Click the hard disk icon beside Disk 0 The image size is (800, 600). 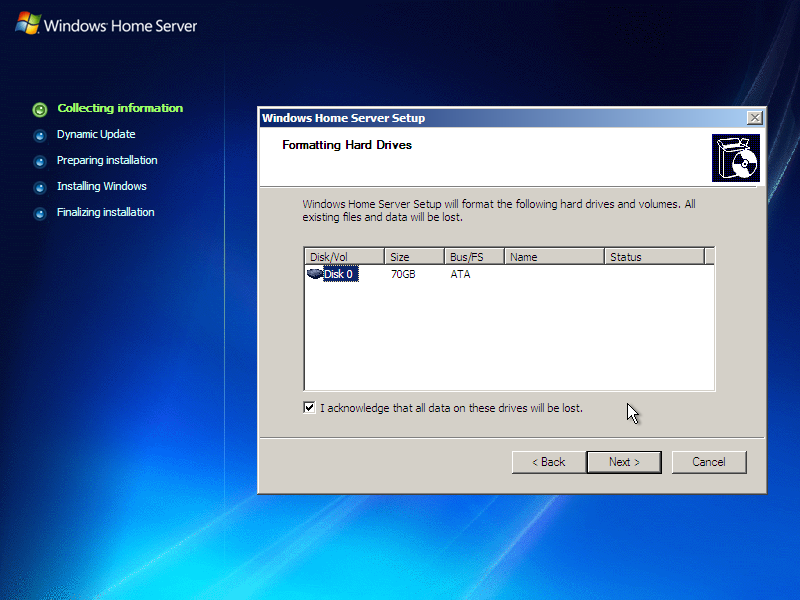(x=315, y=273)
